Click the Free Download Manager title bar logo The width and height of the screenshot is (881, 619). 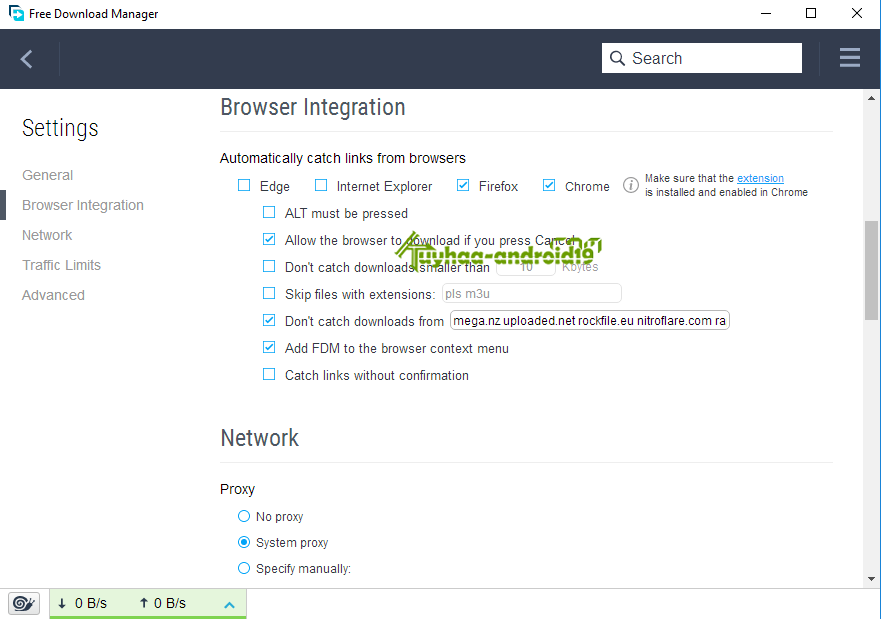pyautogui.click(x=14, y=13)
